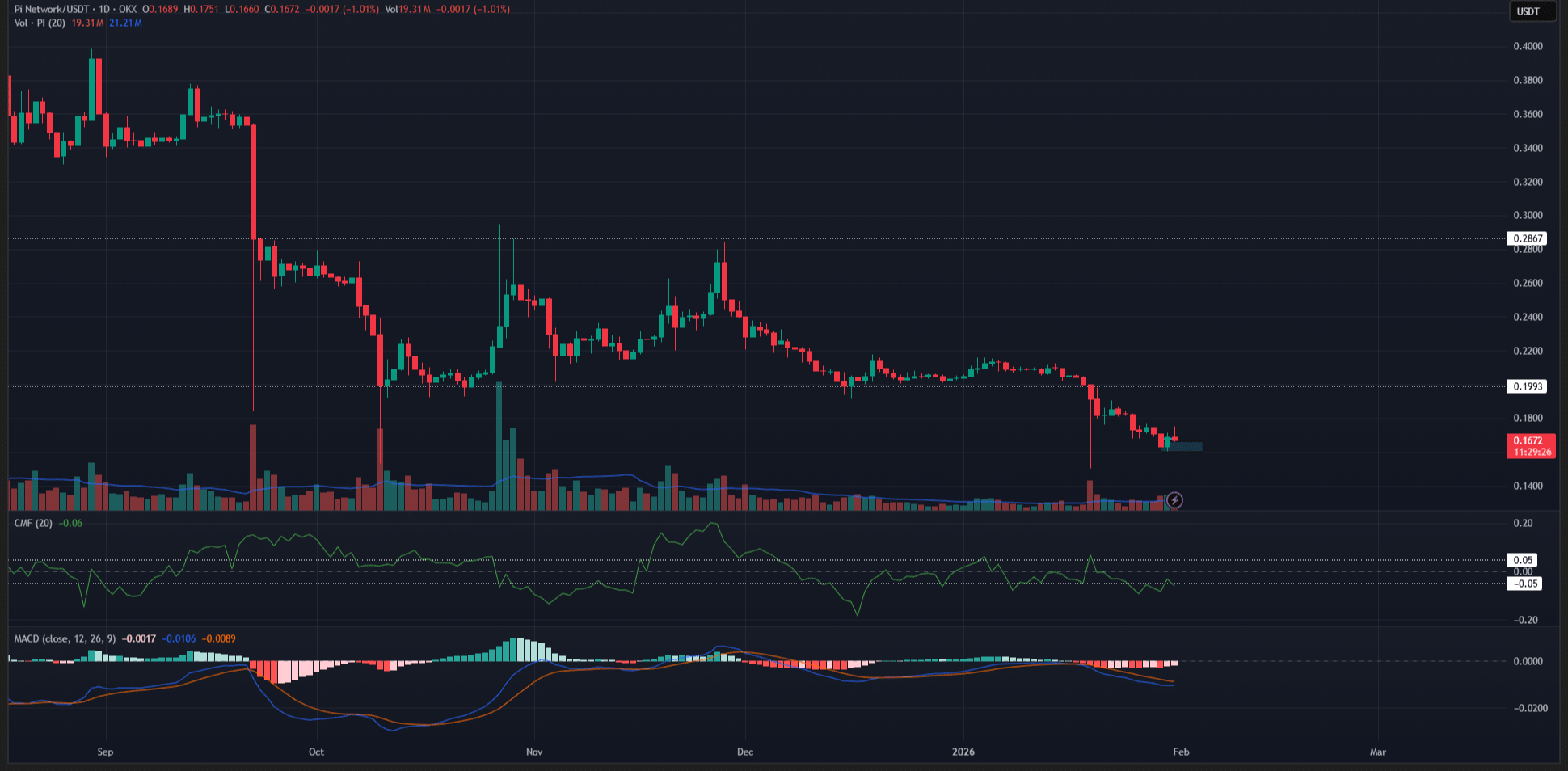Click the low value L0.1660 in the legend
The width and height of the screenshot is (1568, 771).
click(242, 9)
